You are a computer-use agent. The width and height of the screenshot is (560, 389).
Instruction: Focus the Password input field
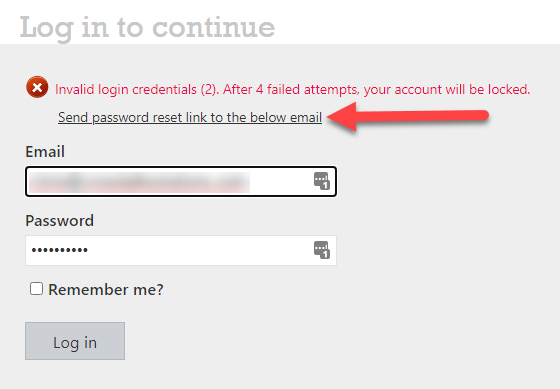181,250
